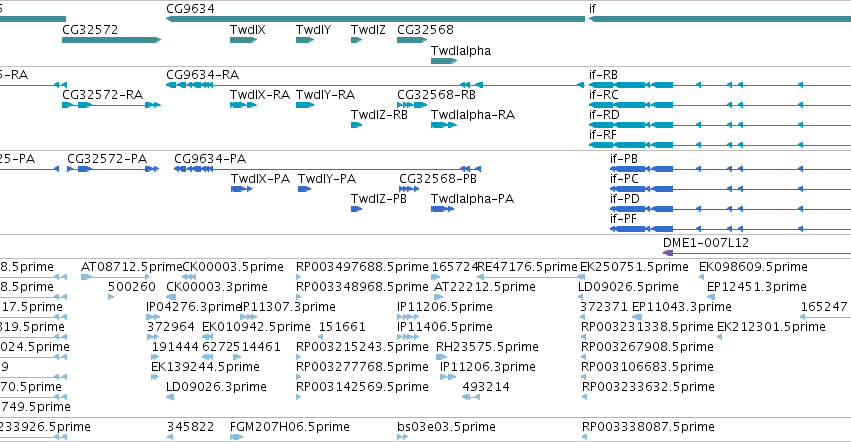Open protein if-PB
851x442 pixels.
[x=731, y=169]
